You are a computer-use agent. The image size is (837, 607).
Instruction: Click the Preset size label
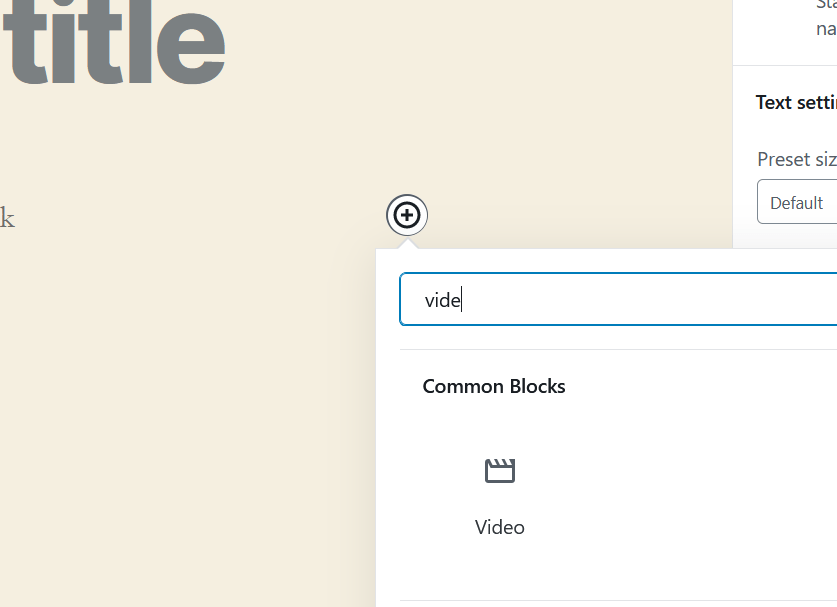tap(797, 159)
